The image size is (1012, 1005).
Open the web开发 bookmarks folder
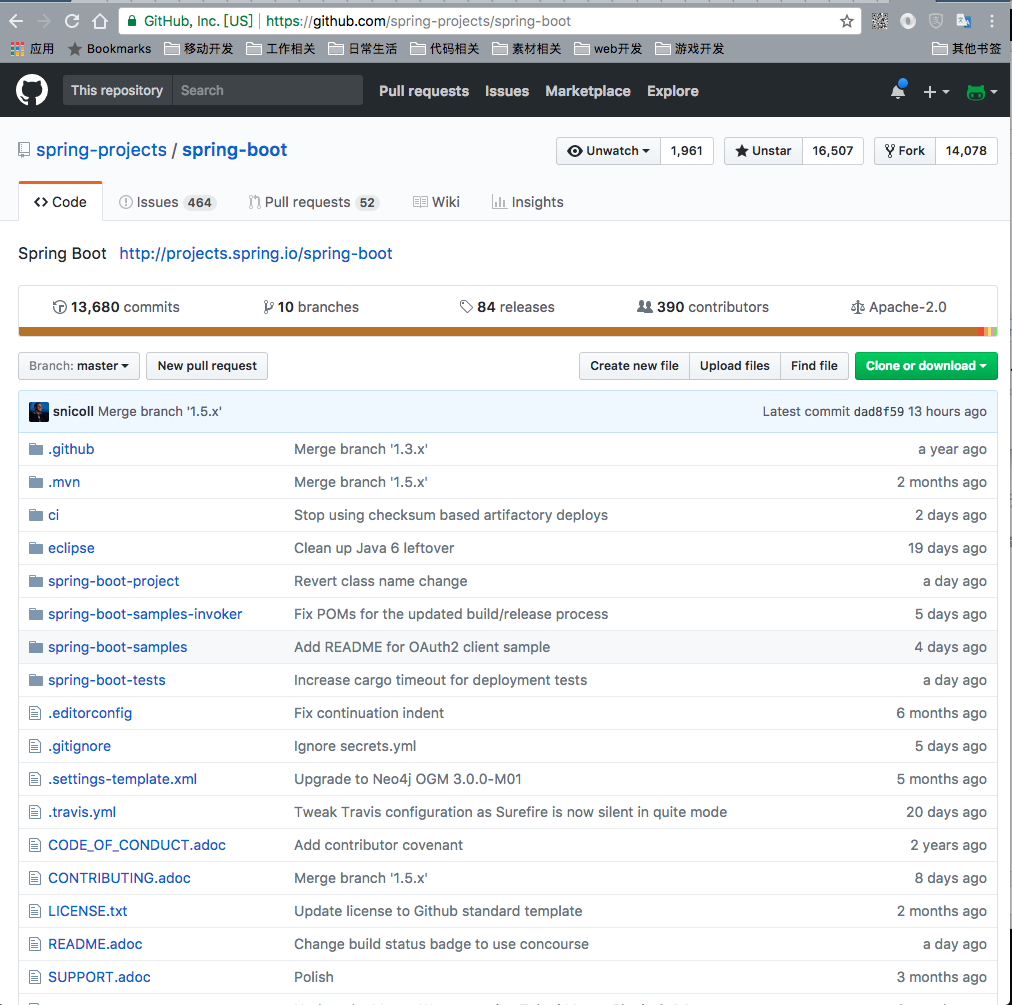(608, 49)
